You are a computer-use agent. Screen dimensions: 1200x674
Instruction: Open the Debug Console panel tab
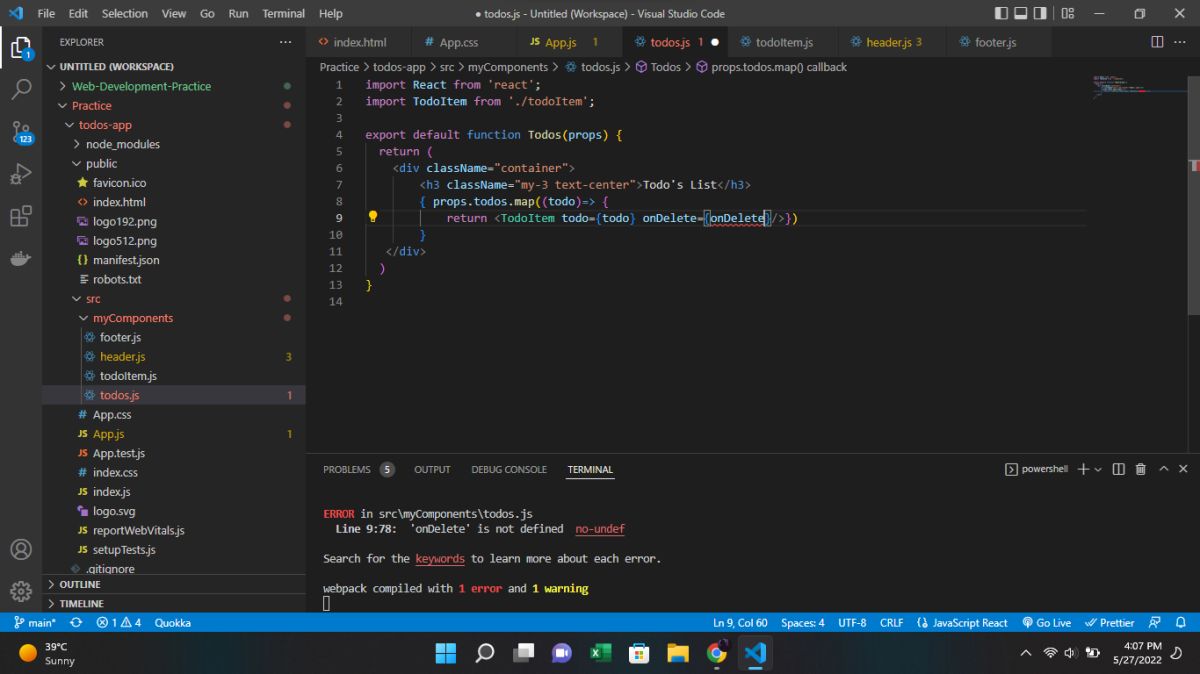[509, 469]
